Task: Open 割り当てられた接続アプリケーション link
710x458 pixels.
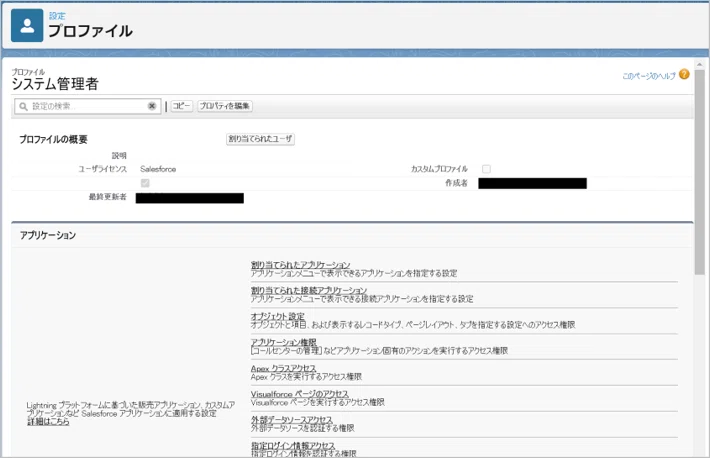Action: [x=309, y=290]
